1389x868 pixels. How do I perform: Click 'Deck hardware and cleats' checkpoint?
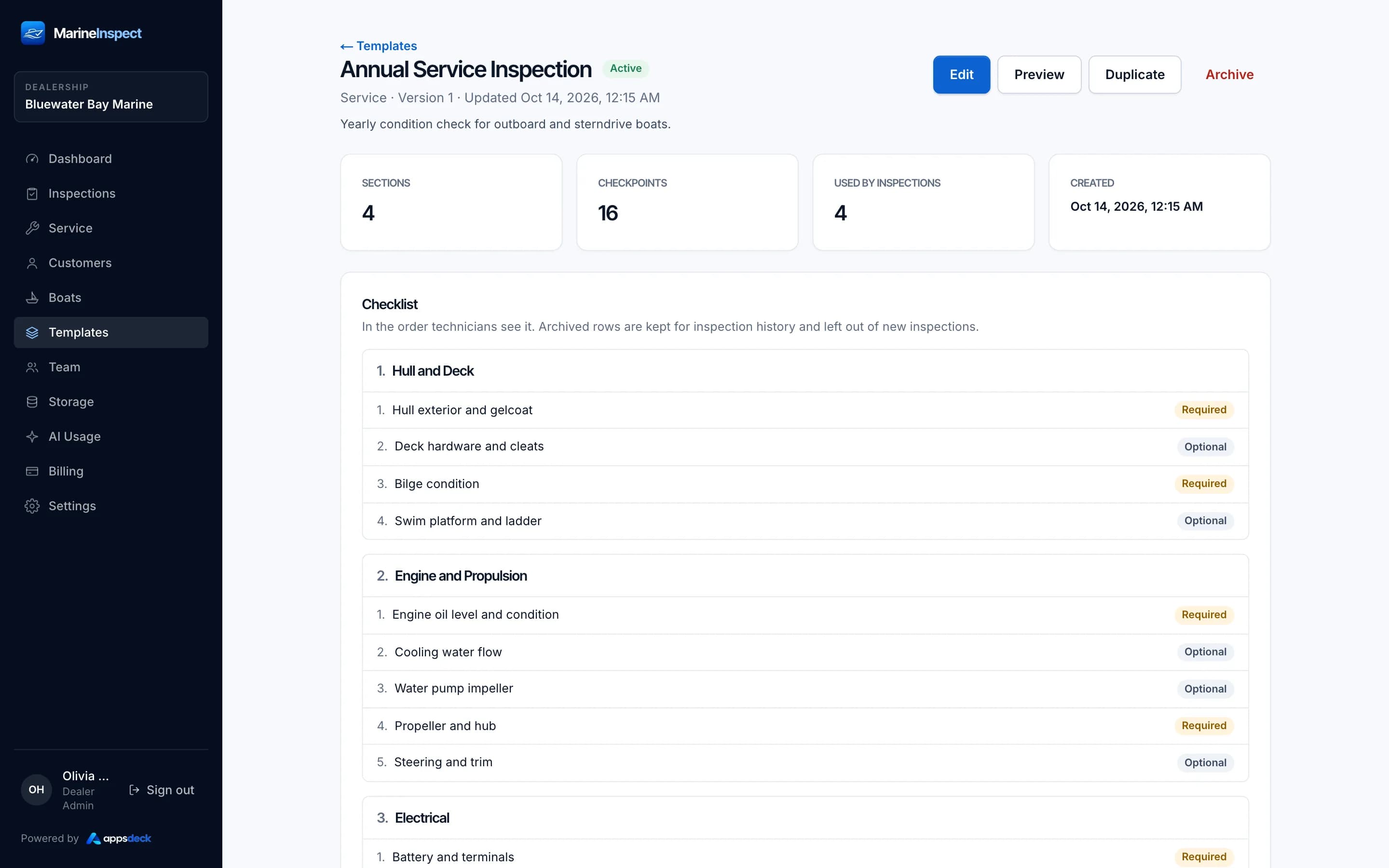pyautogui.click(x=805, y=447)
